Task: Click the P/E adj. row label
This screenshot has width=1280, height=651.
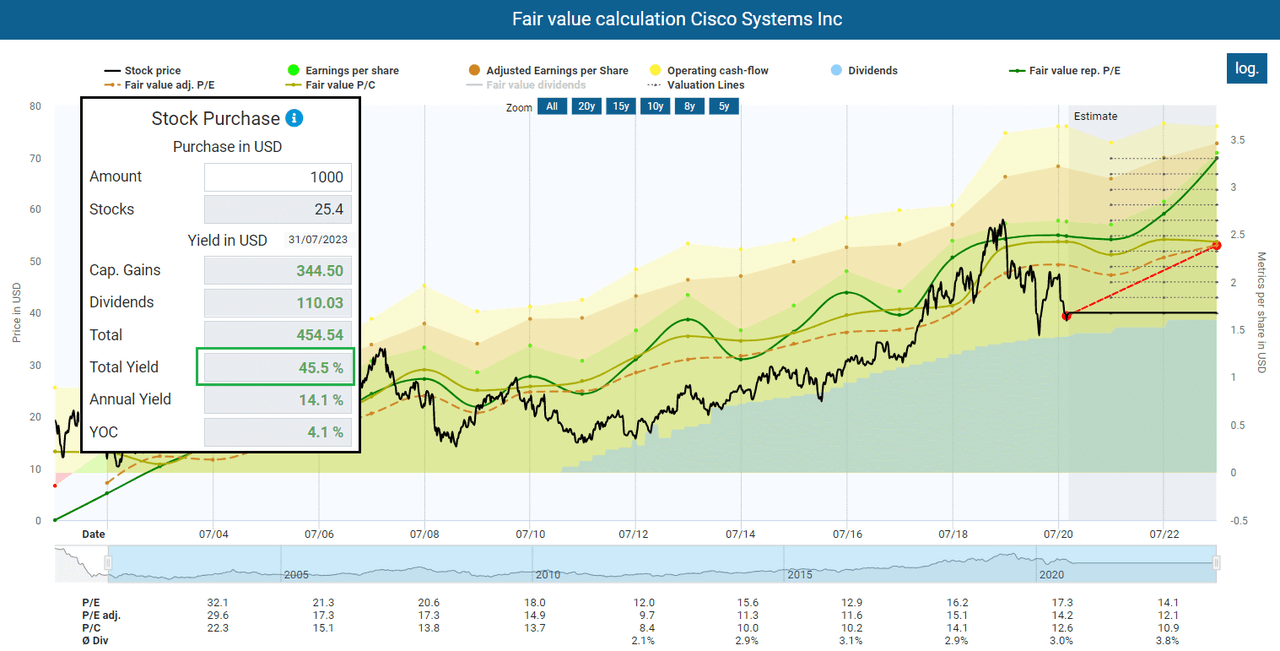Action: (102, 615)
